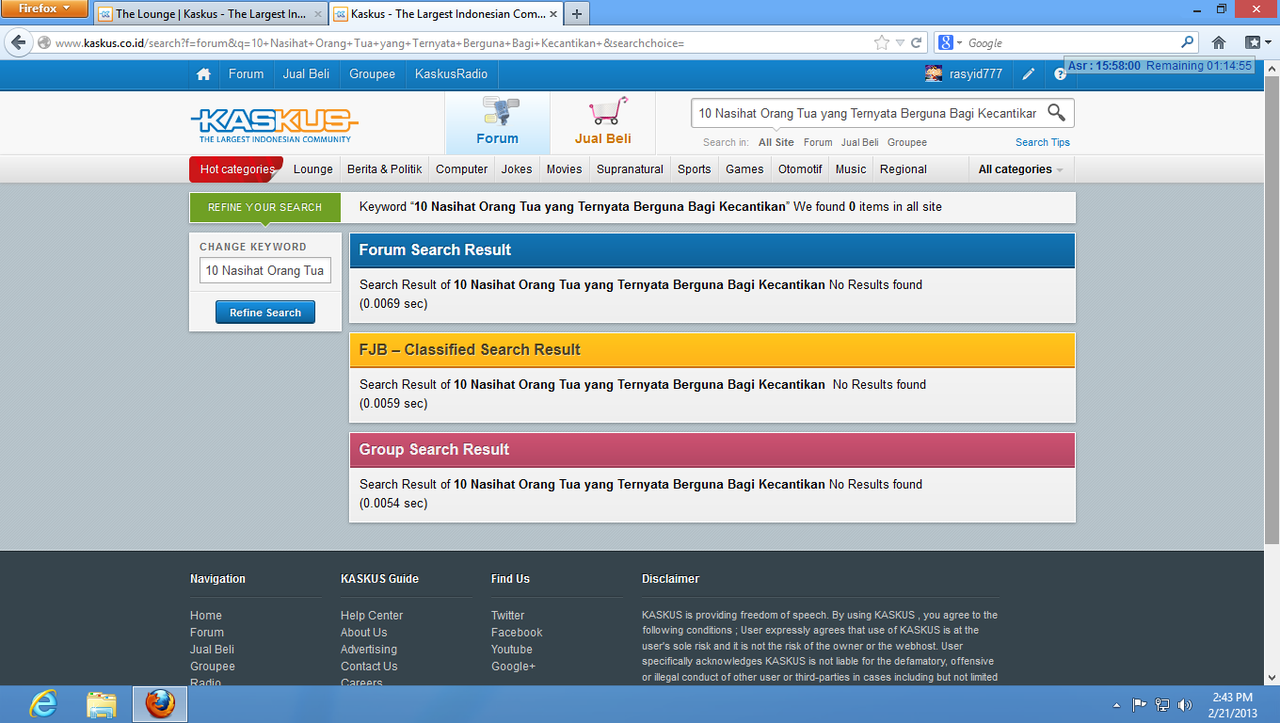Click the magnifier search icon in Kaskus searchbox

tap(1056, 112)
